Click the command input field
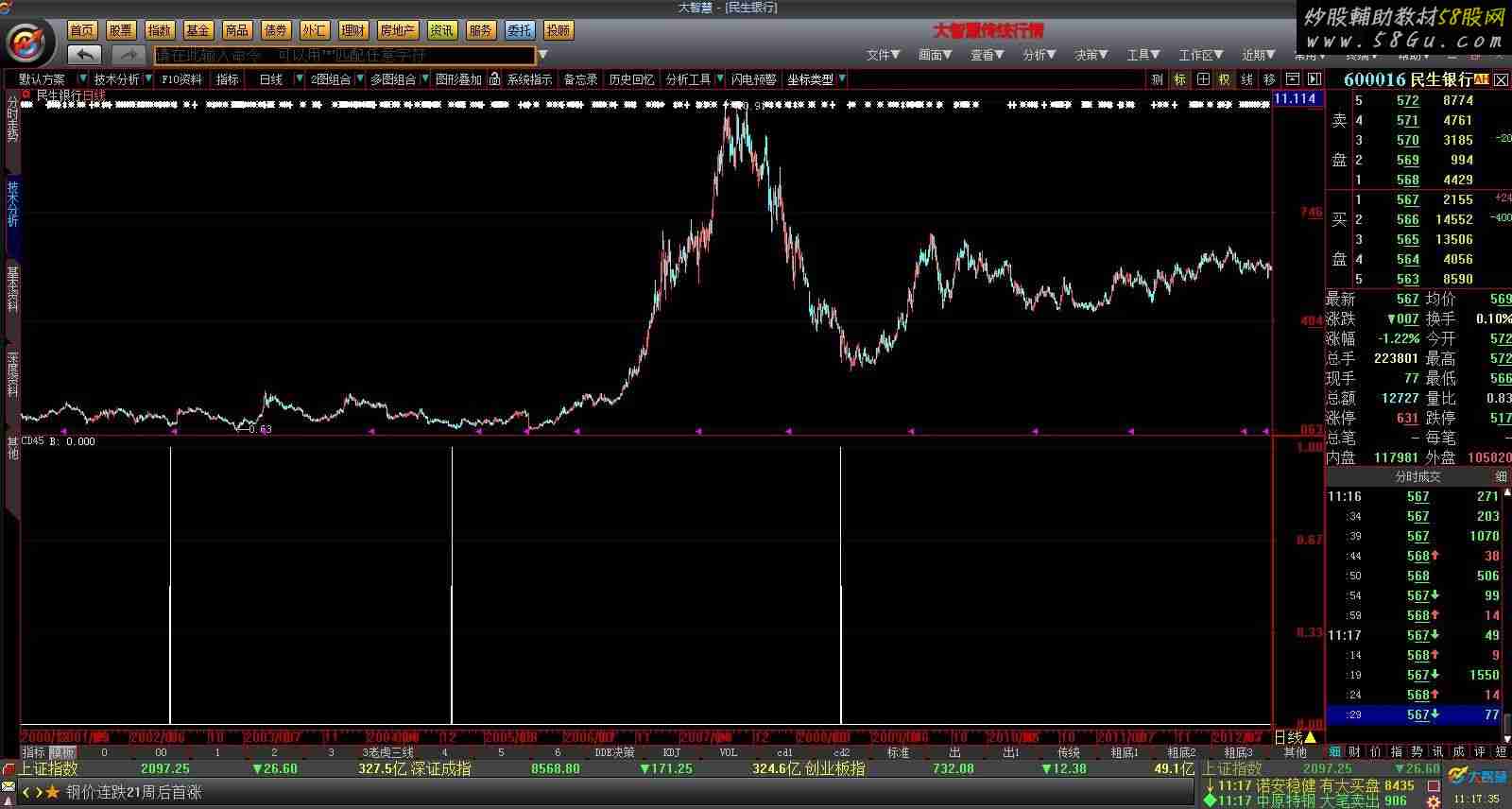 (x=345, y=55)
